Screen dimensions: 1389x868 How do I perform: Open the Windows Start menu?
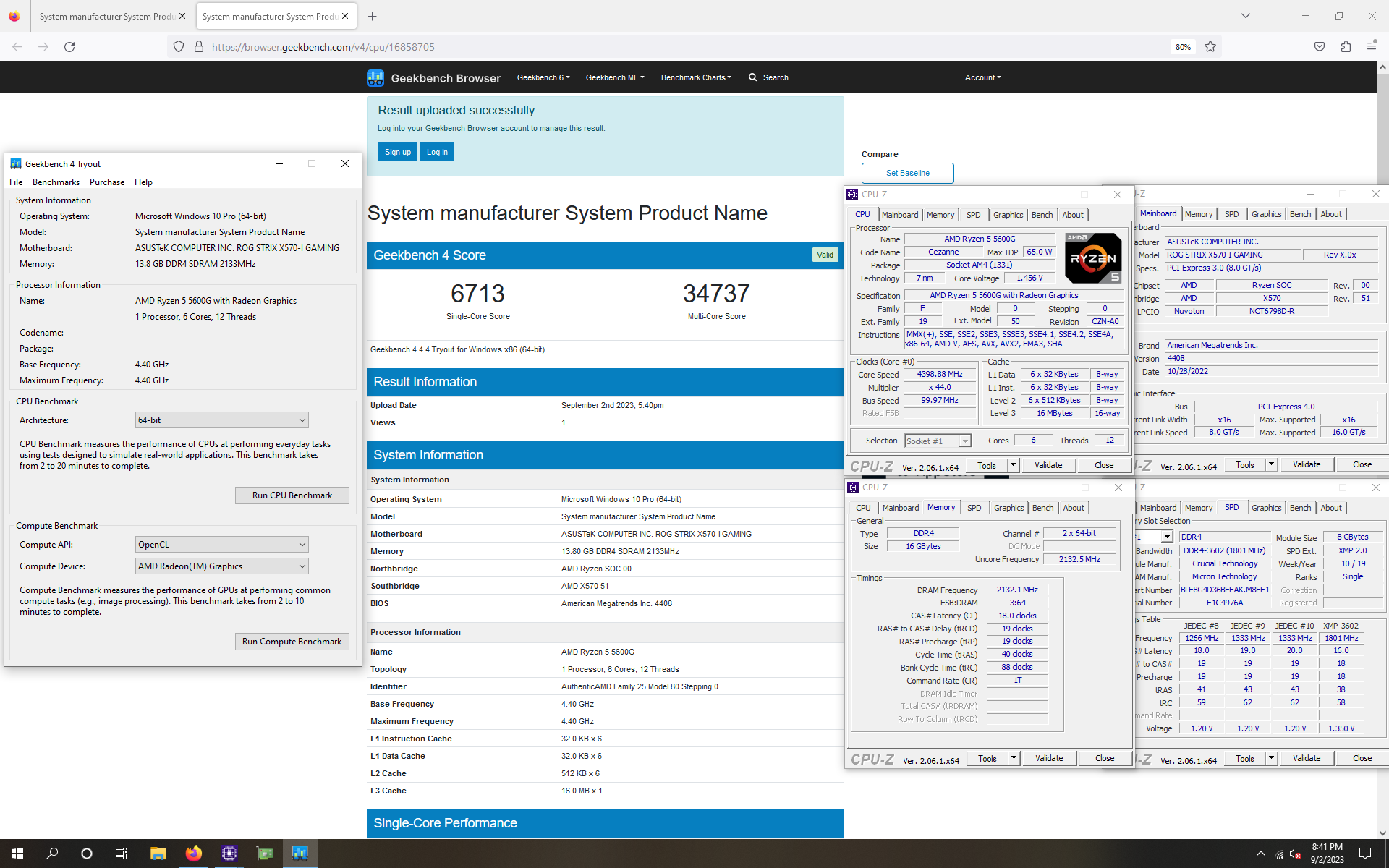(17, 854)
